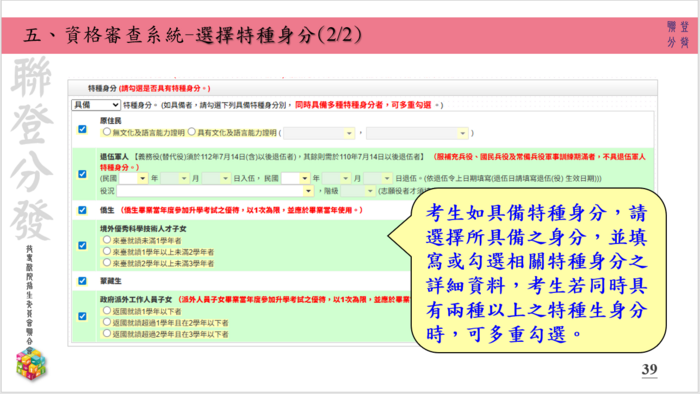Click the page number 39
This screenshot has width=700, height=394.
pyautogui.click(x=650, y=369)
